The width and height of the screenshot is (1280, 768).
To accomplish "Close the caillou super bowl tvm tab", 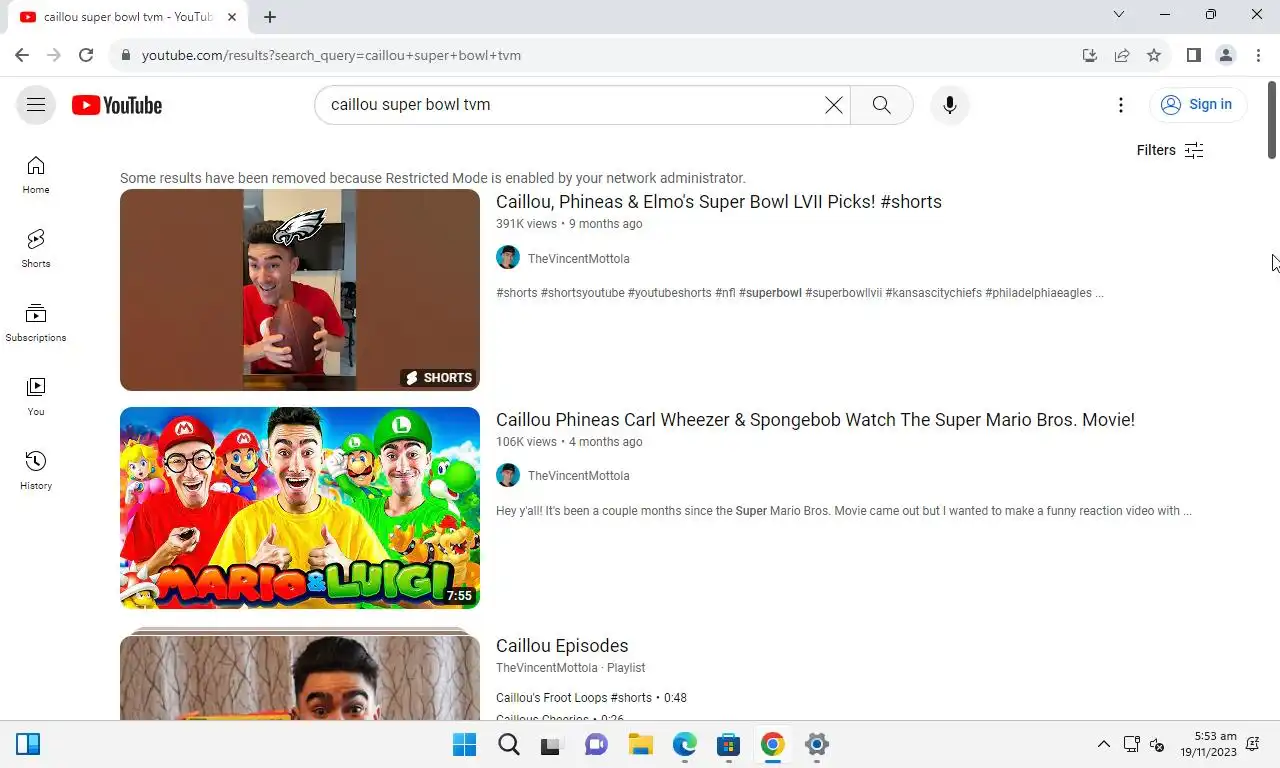I will tap(232, 17).
